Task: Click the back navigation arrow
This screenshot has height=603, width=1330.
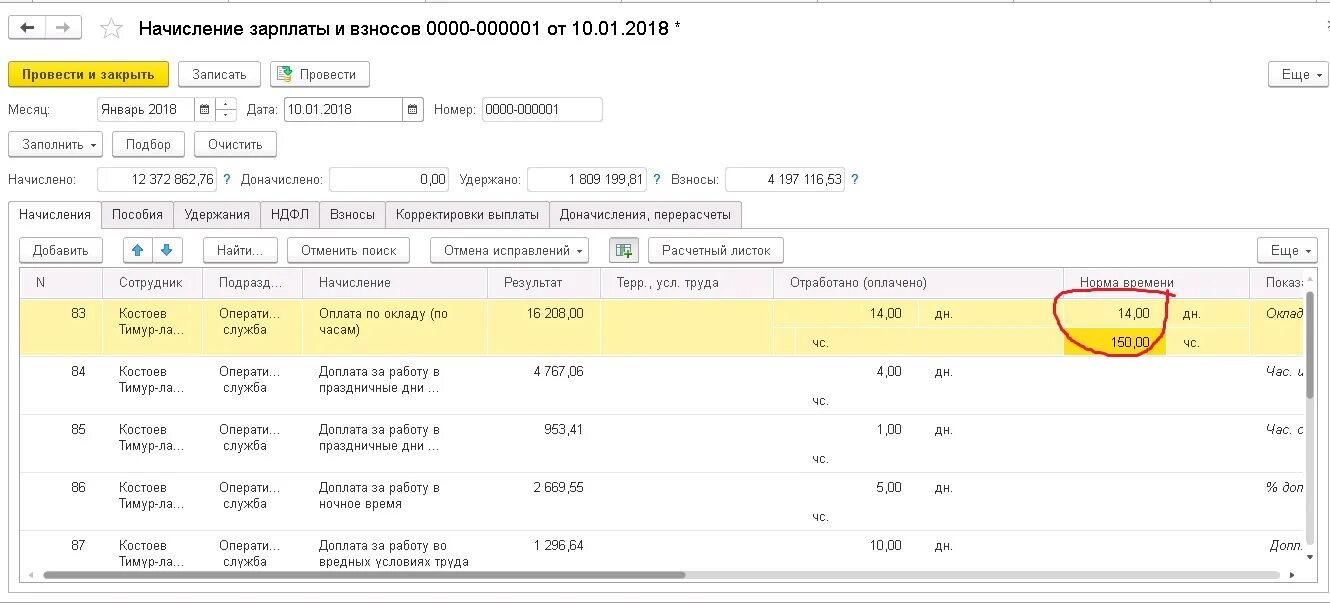Action: pyautogui.click(x=27, y=28)
